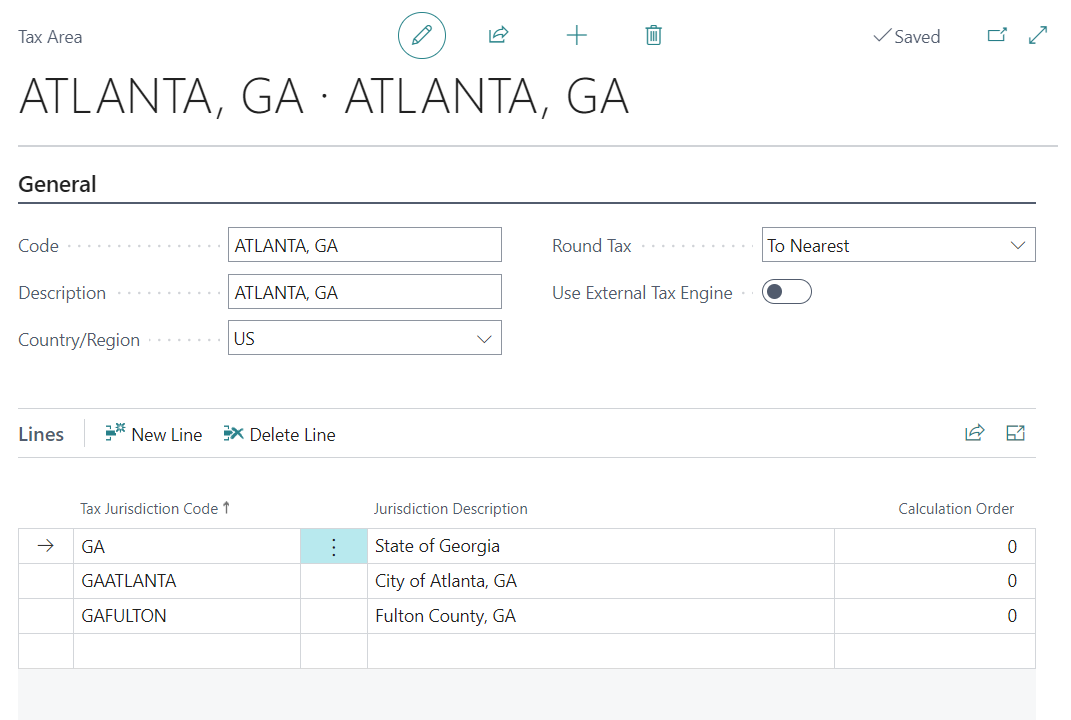This screenshot has height=720, width=1071.
Task: Click the plus icon to create new
Action: click(x=576, y=36)
